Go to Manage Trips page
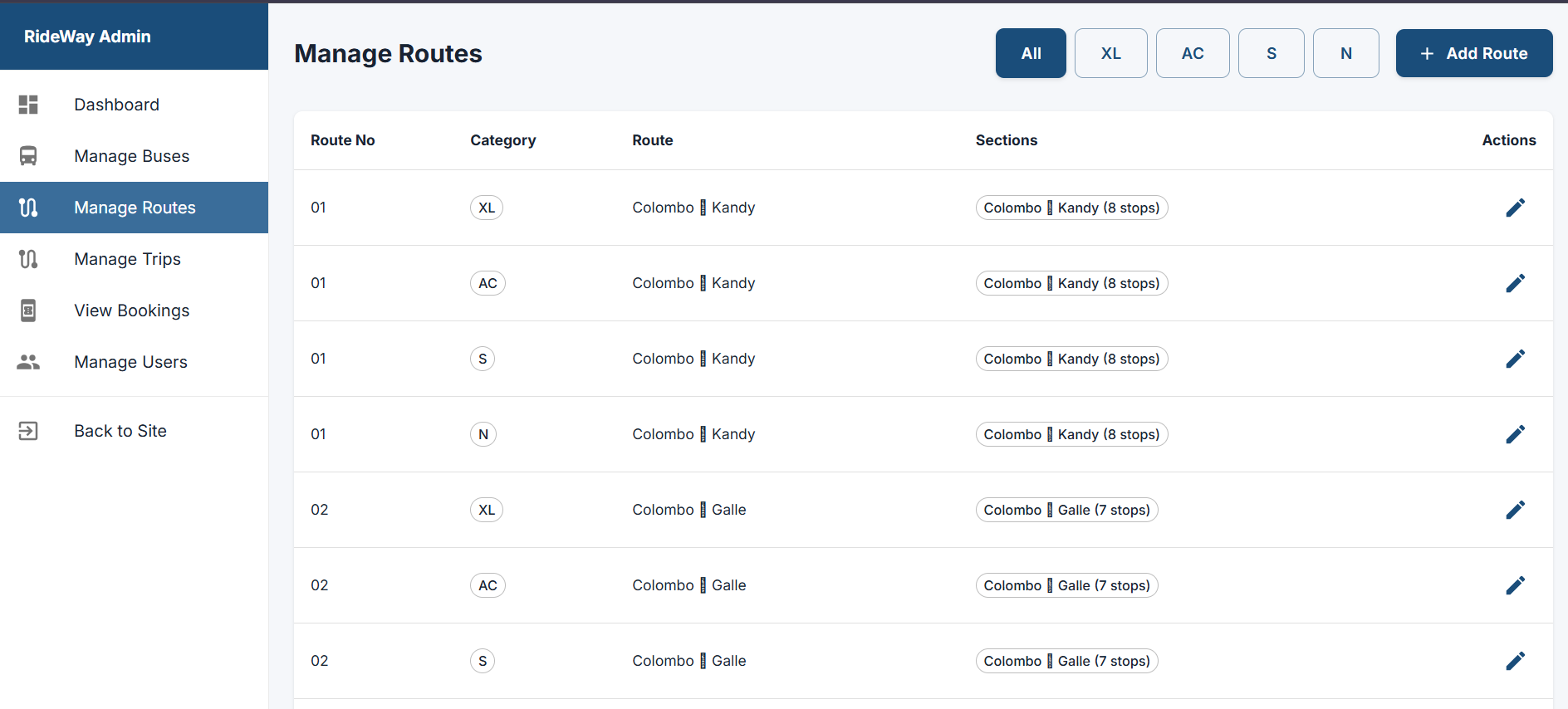 click(x=134, y=259)
